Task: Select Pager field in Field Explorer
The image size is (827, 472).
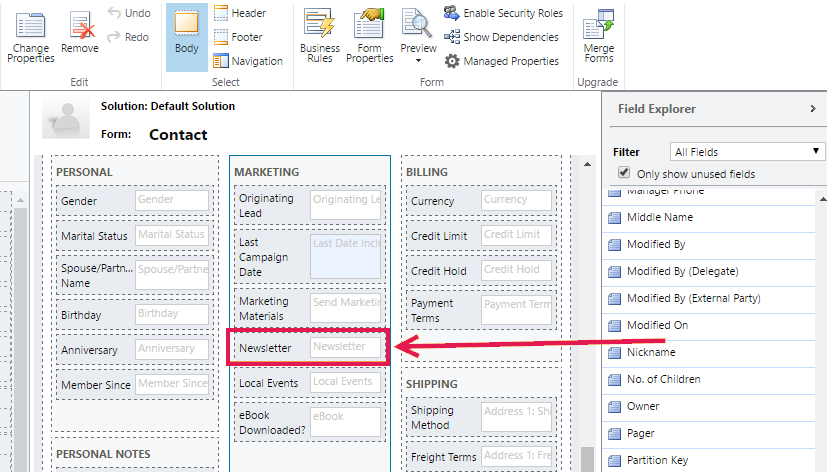Action: (x=709, y=434)
